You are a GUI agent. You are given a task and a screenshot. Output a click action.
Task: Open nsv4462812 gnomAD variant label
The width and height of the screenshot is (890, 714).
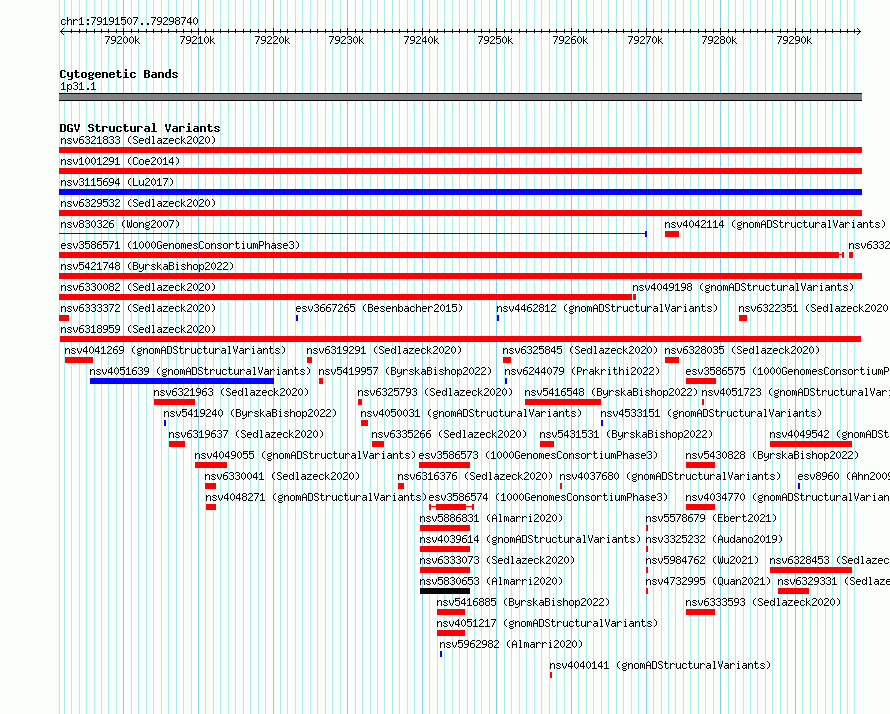pyautogui.click(x=607, y=308)
